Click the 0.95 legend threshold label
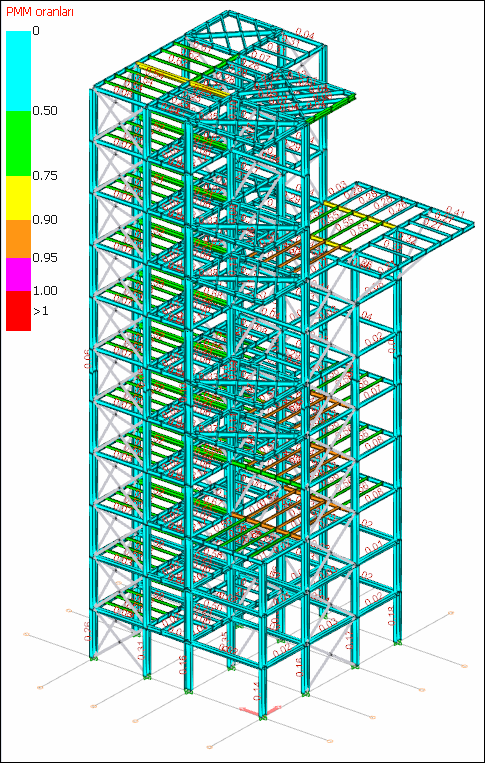Image resolution: width=485 pixels, height=763 pixels. pos(44,257)
